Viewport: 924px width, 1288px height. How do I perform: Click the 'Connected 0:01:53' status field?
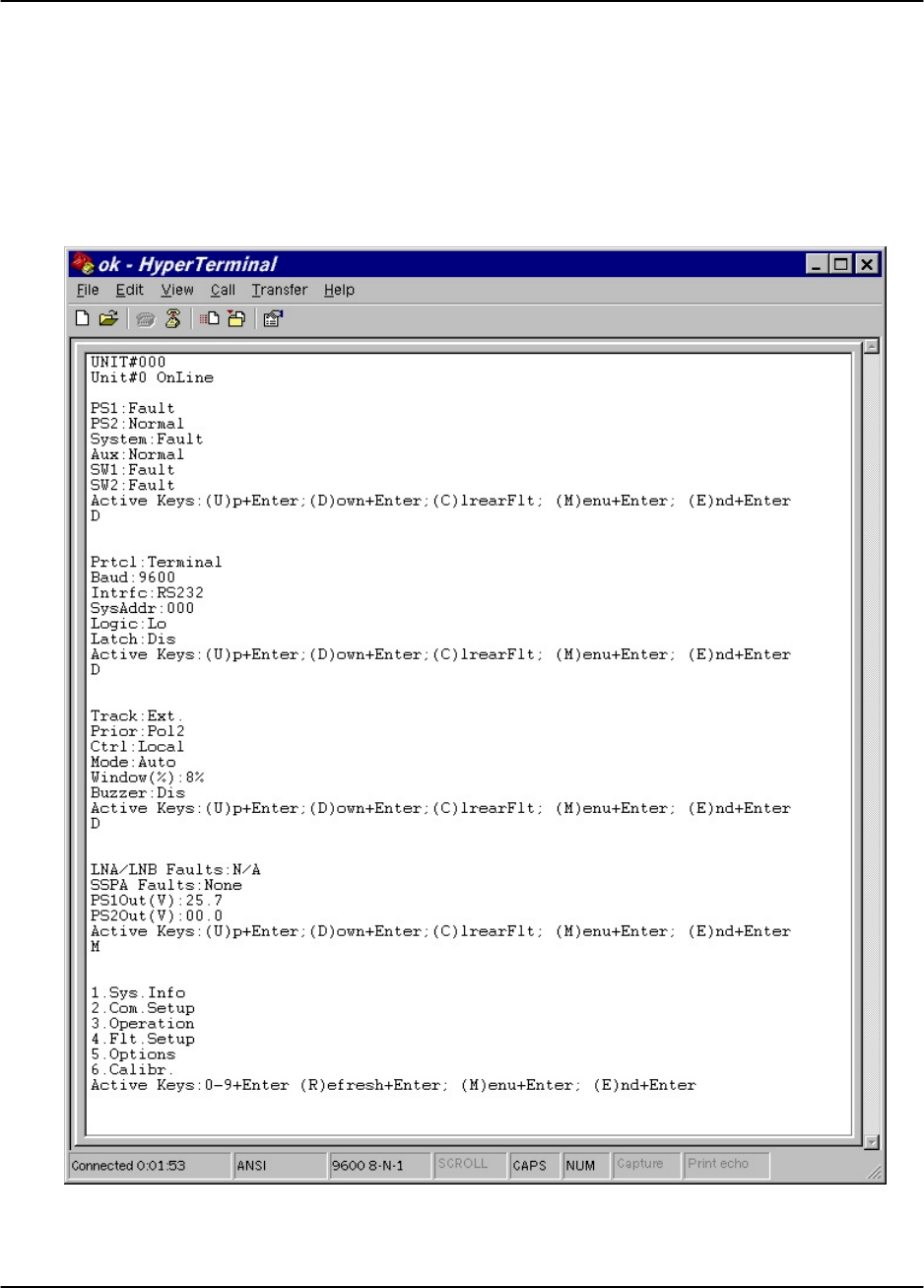coord(149,1166)
